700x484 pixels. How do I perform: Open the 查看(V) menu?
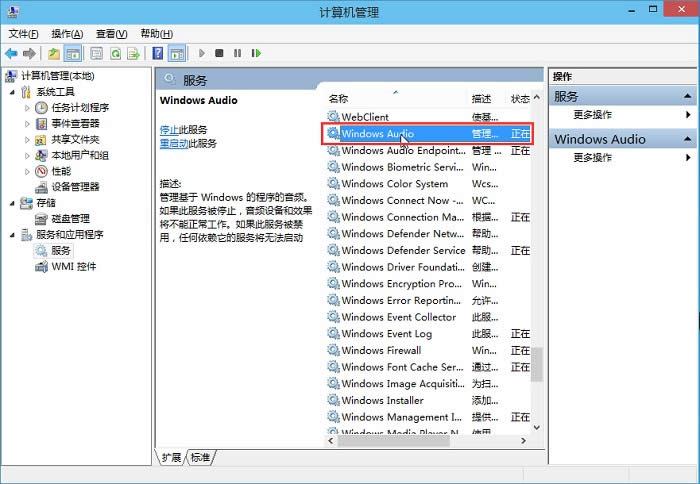[111, 34]
